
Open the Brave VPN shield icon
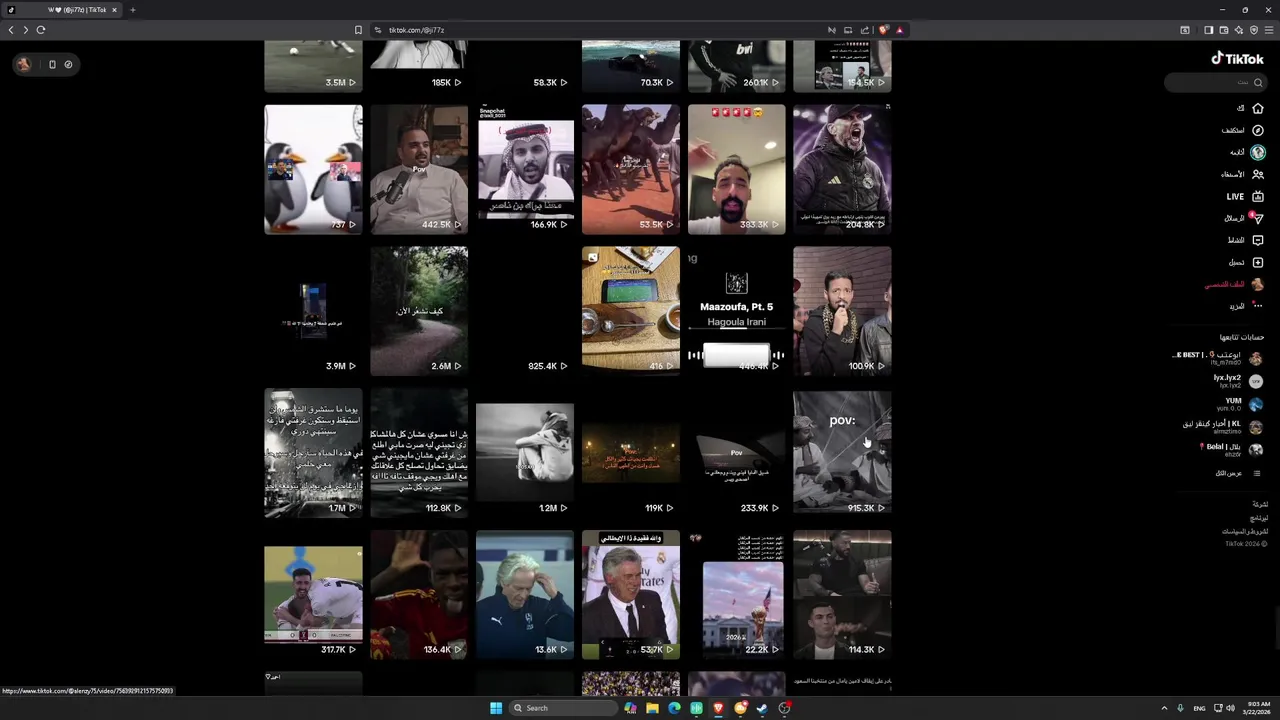tap(1254, 30)
